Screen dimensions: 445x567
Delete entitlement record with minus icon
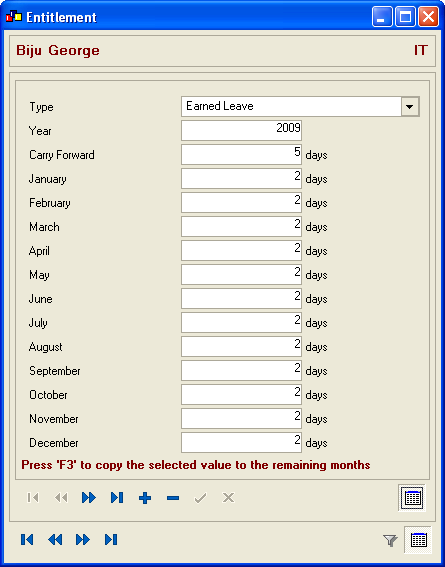173,498
